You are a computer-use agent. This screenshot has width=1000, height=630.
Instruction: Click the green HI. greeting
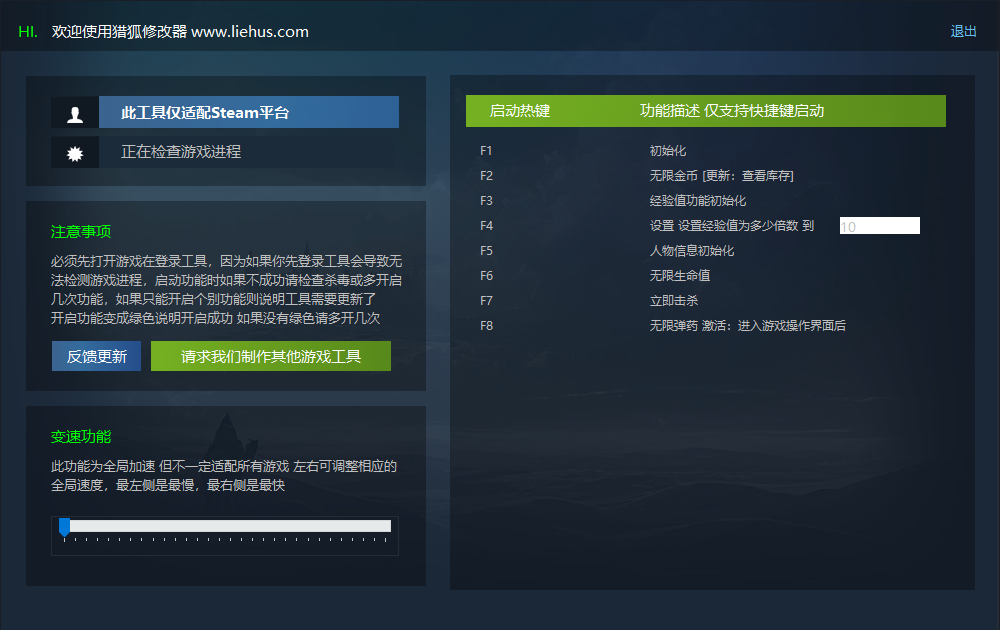tap(28, 32)
